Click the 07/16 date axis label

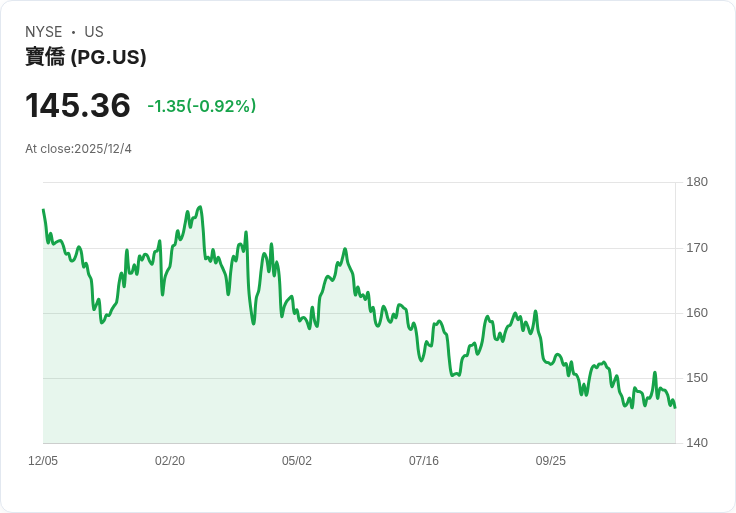(424, 461)
